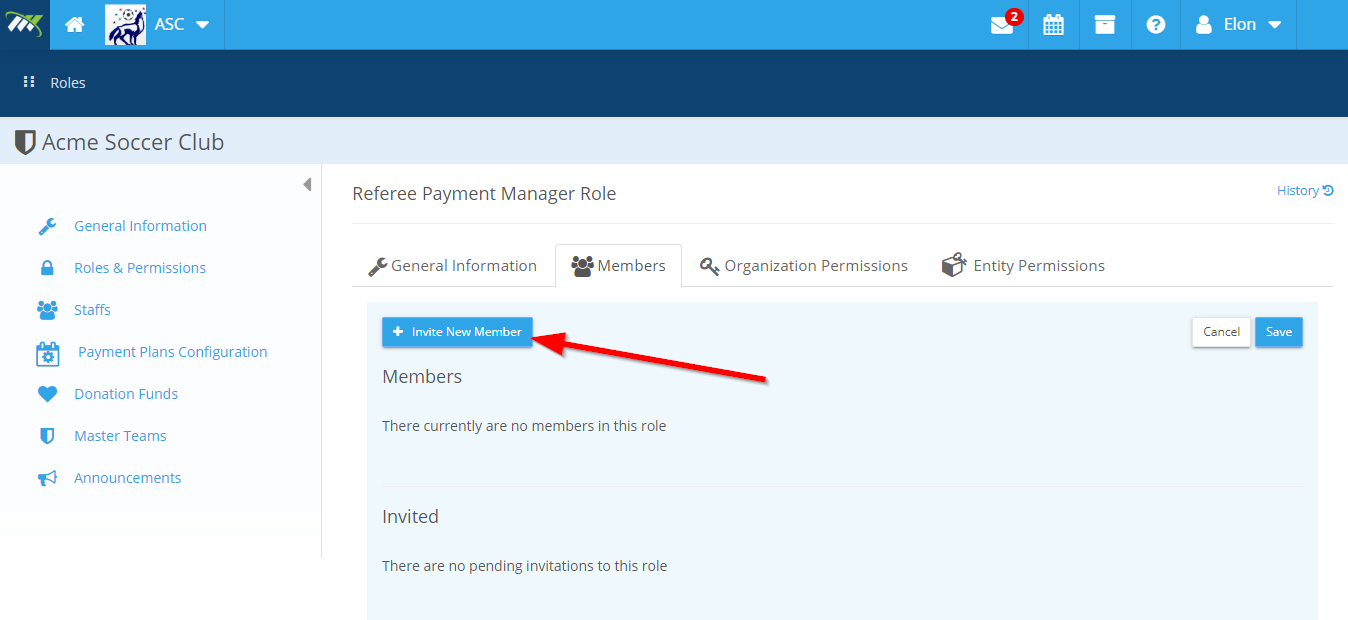Click Invite New Member button
Image resolution: width=1348 pixels, height=620 pixels.
tap(457, 332)
